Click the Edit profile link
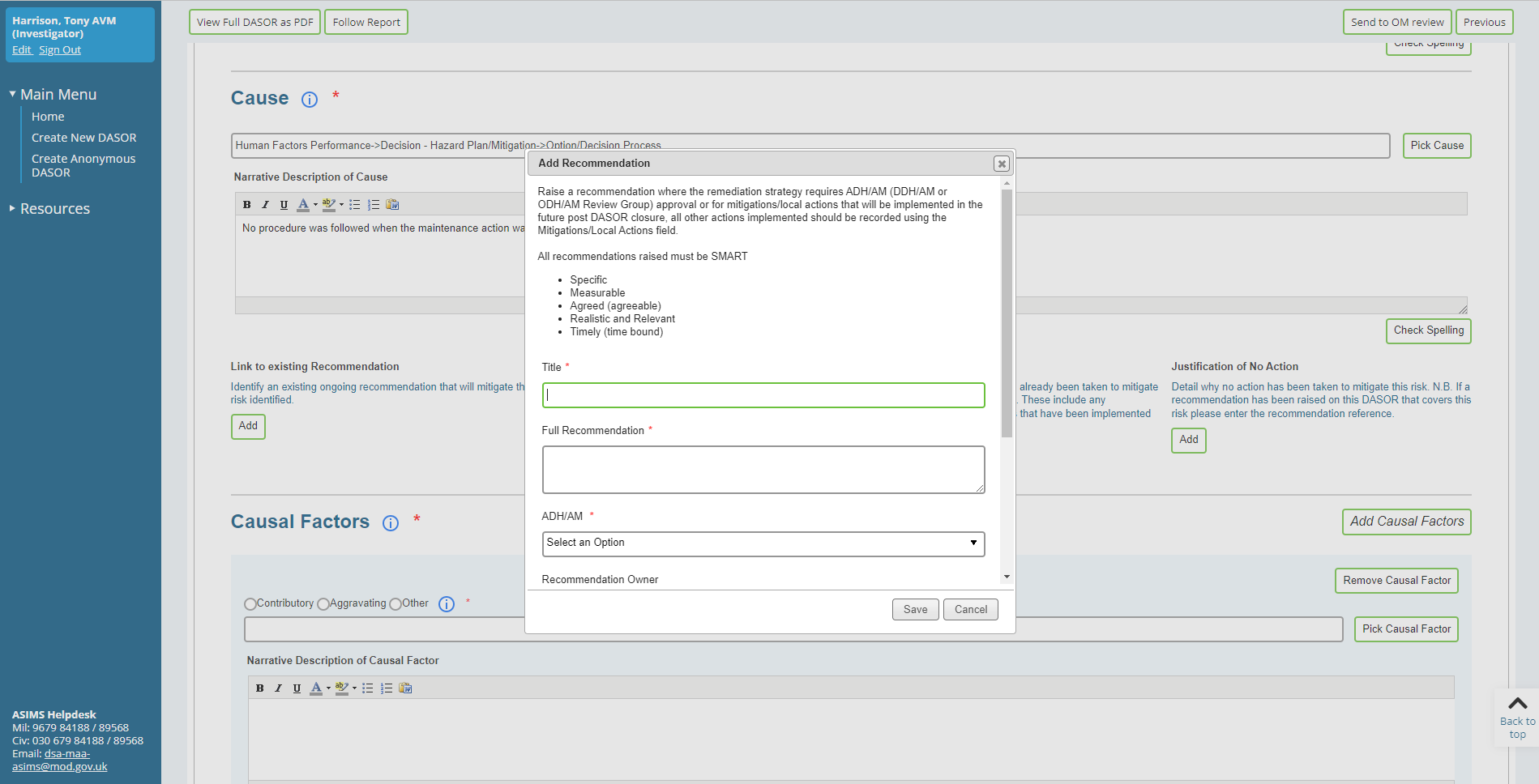This screenshot has height=784, width=1539. tap(22, 50)
